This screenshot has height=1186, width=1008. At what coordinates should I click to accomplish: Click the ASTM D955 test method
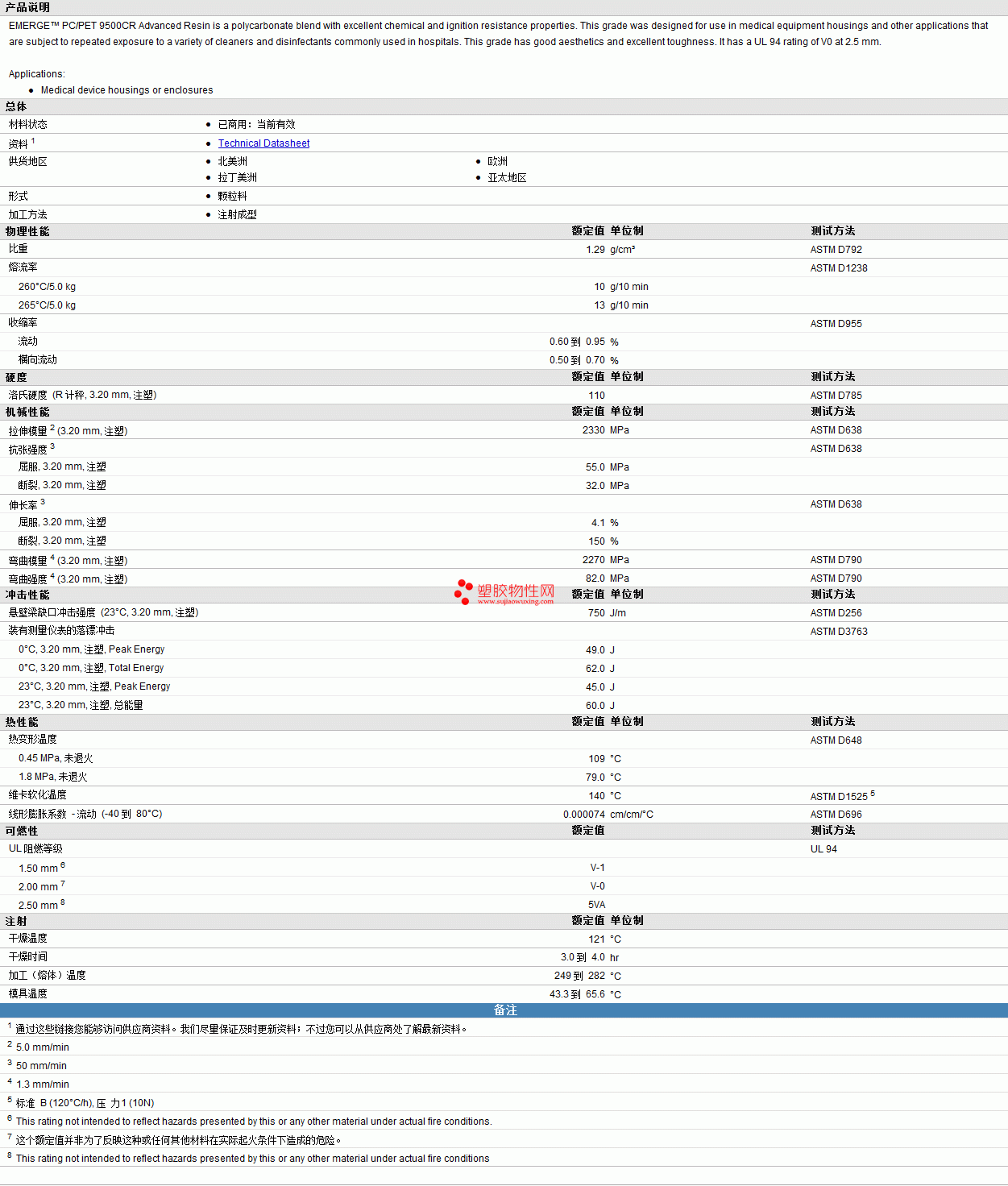(836, 324)
